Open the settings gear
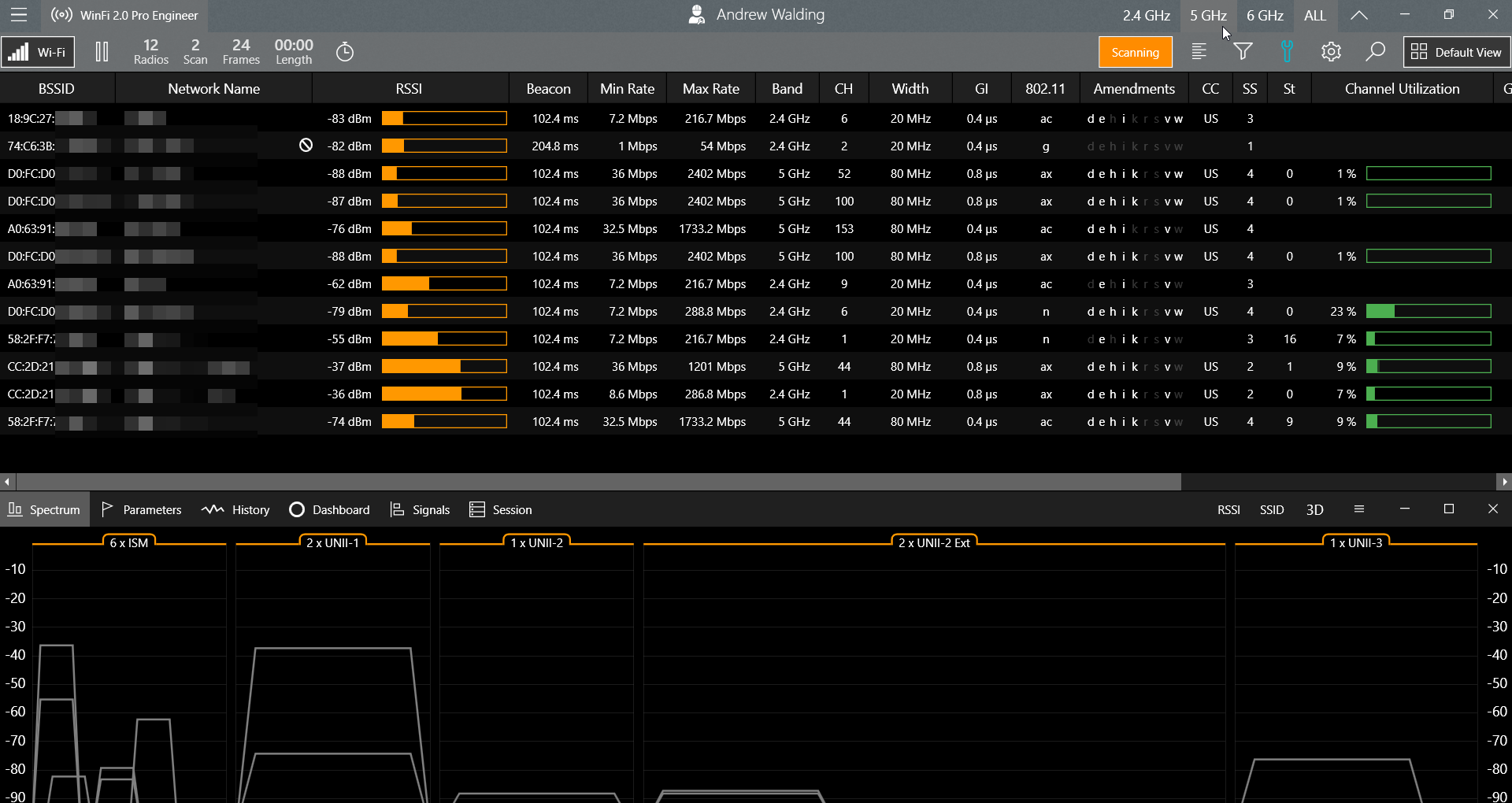The image size is (1512, 803). [x=1331, y=51]
